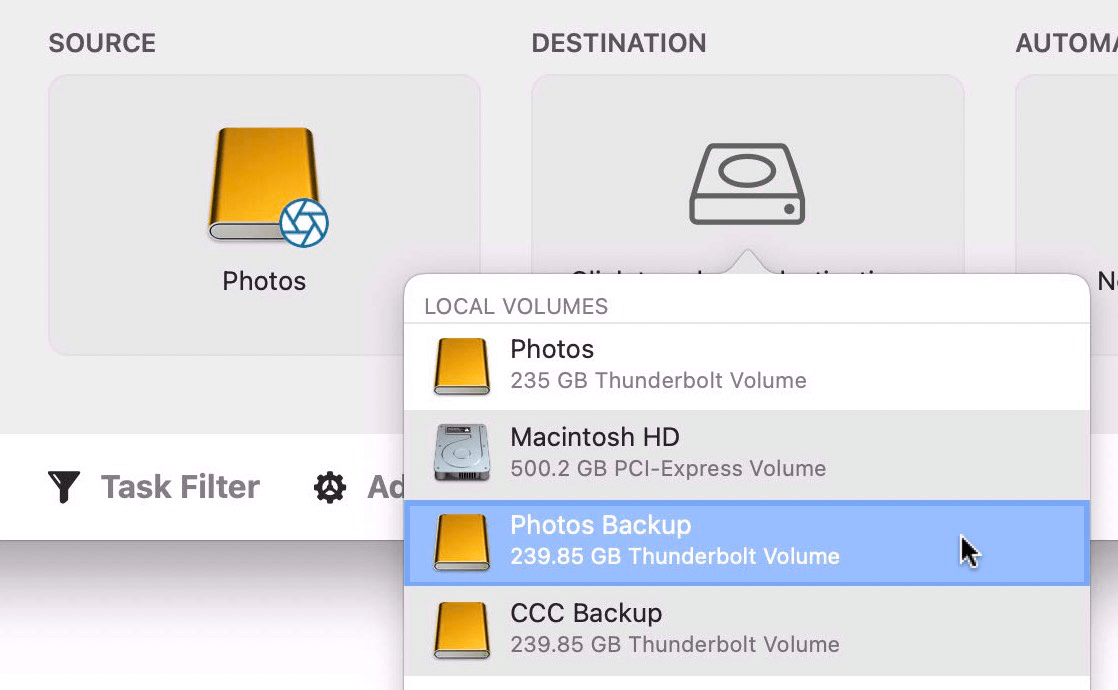Viewport: 1118px width, 690px height.
Task: Click the Task Filter label
Action: pyautogui.click(x=180, y=487)
